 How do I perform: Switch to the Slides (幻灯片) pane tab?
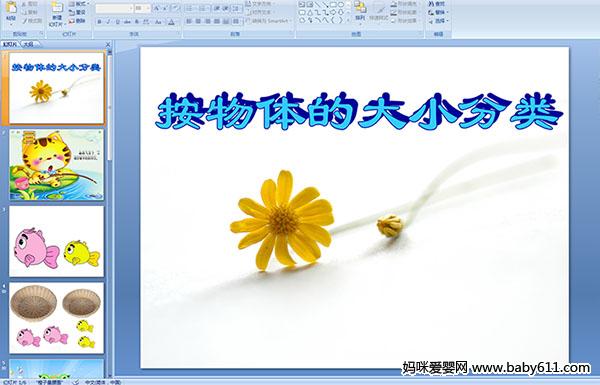click(10, 44)
